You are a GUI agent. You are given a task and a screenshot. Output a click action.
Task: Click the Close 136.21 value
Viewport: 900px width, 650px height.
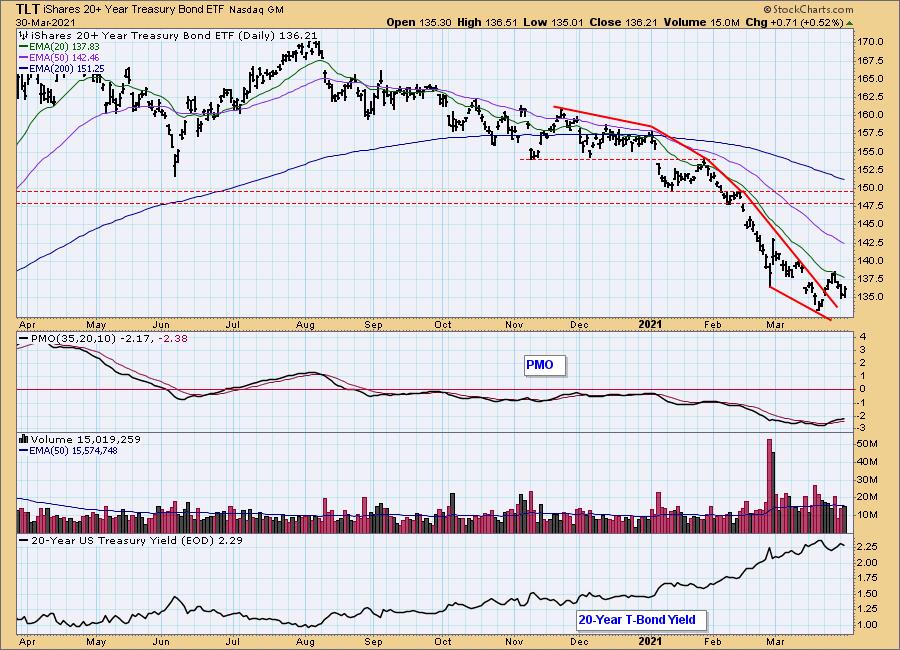(x=623, y=22)
